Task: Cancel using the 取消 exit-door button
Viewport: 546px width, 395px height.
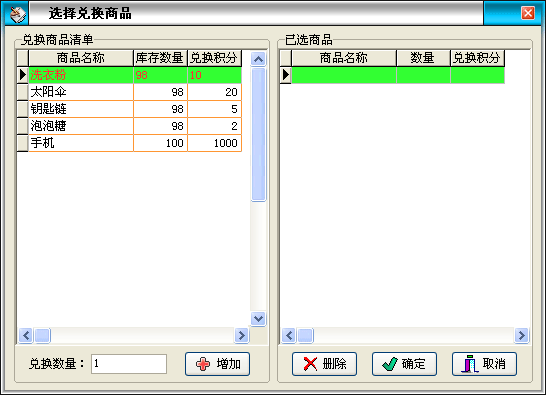Action: (x=484, y=364)
